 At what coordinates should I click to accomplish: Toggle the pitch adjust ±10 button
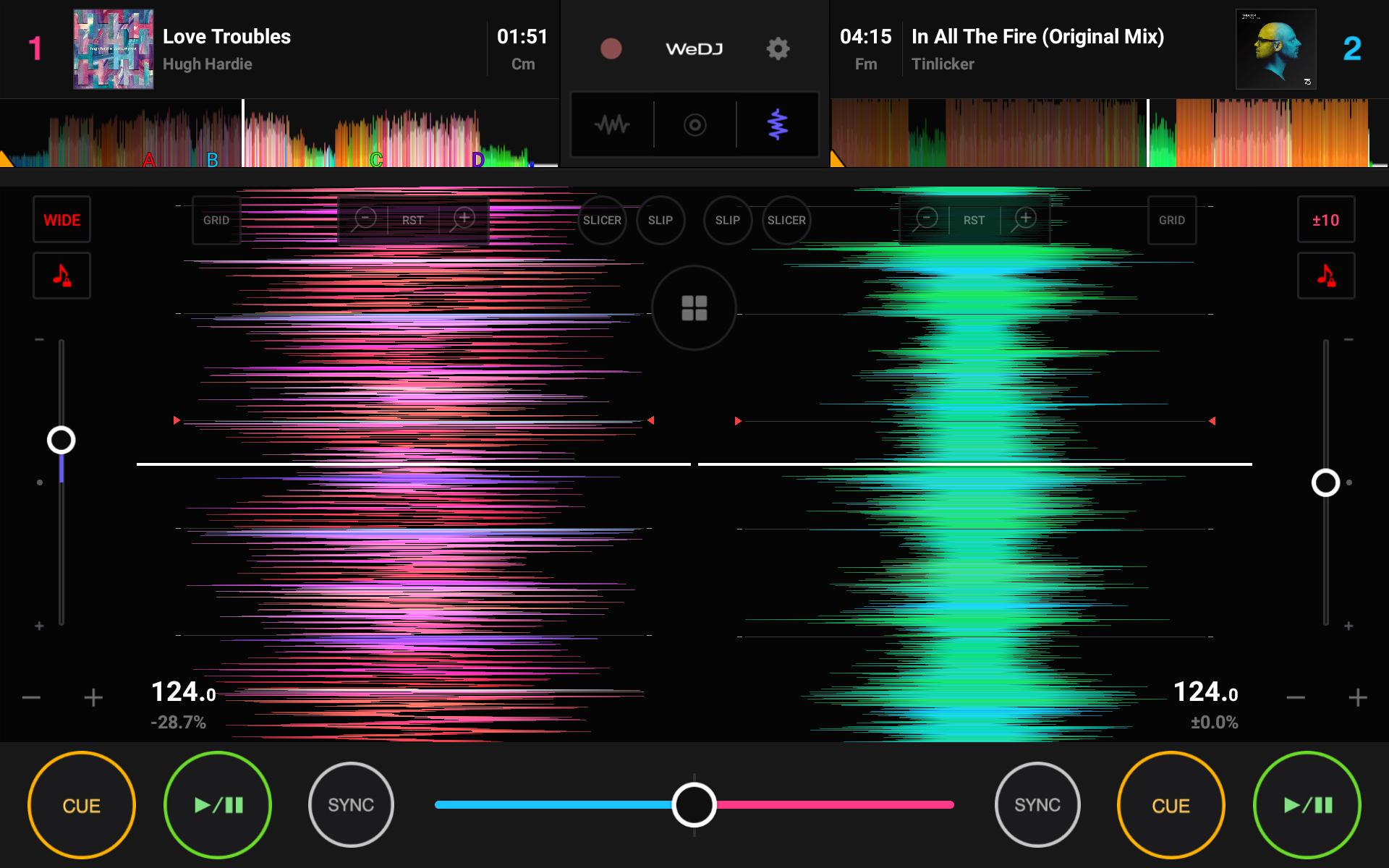(x=1325, y=219)
